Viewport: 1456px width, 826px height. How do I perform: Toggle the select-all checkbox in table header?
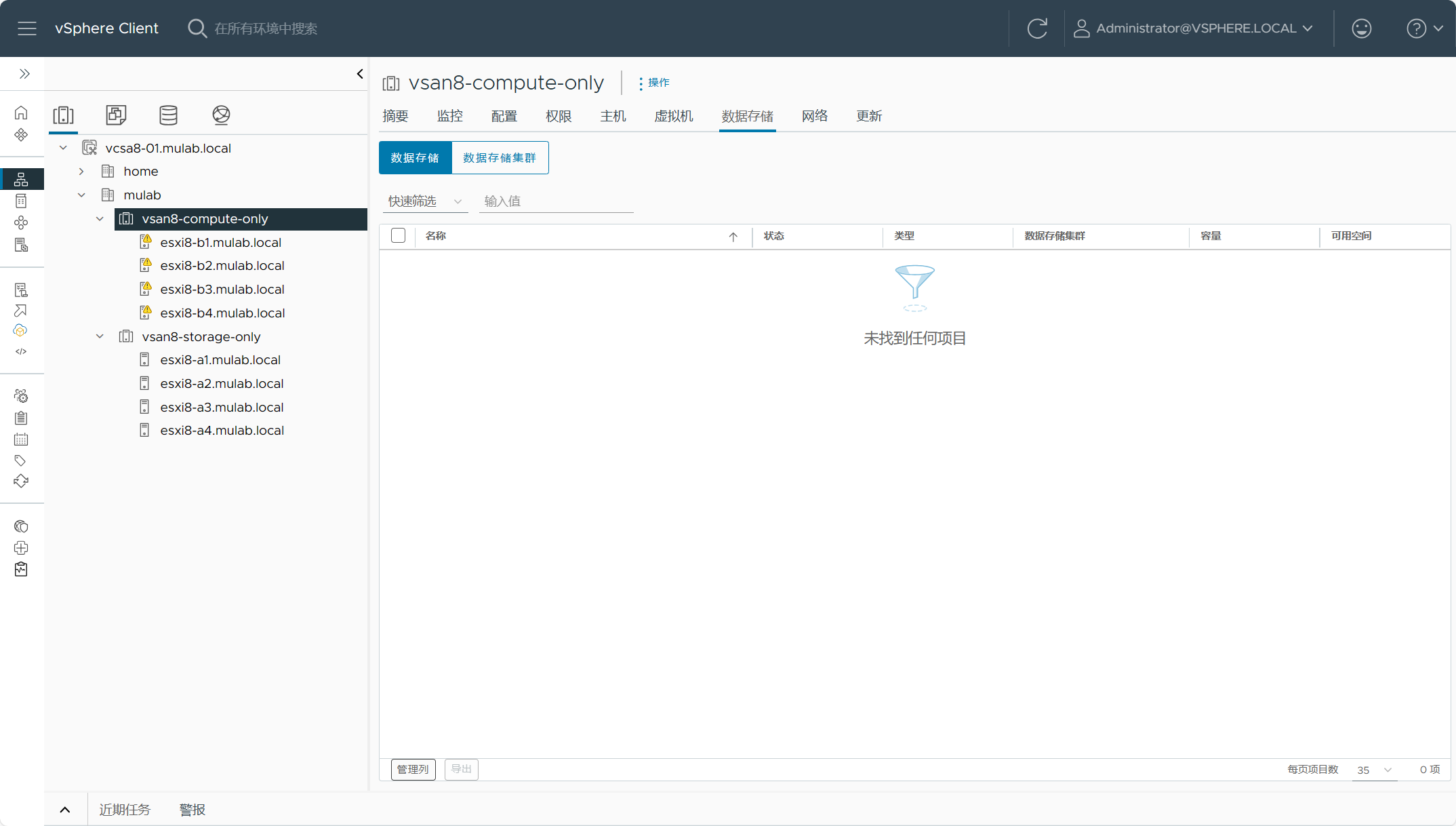(399, 236)
